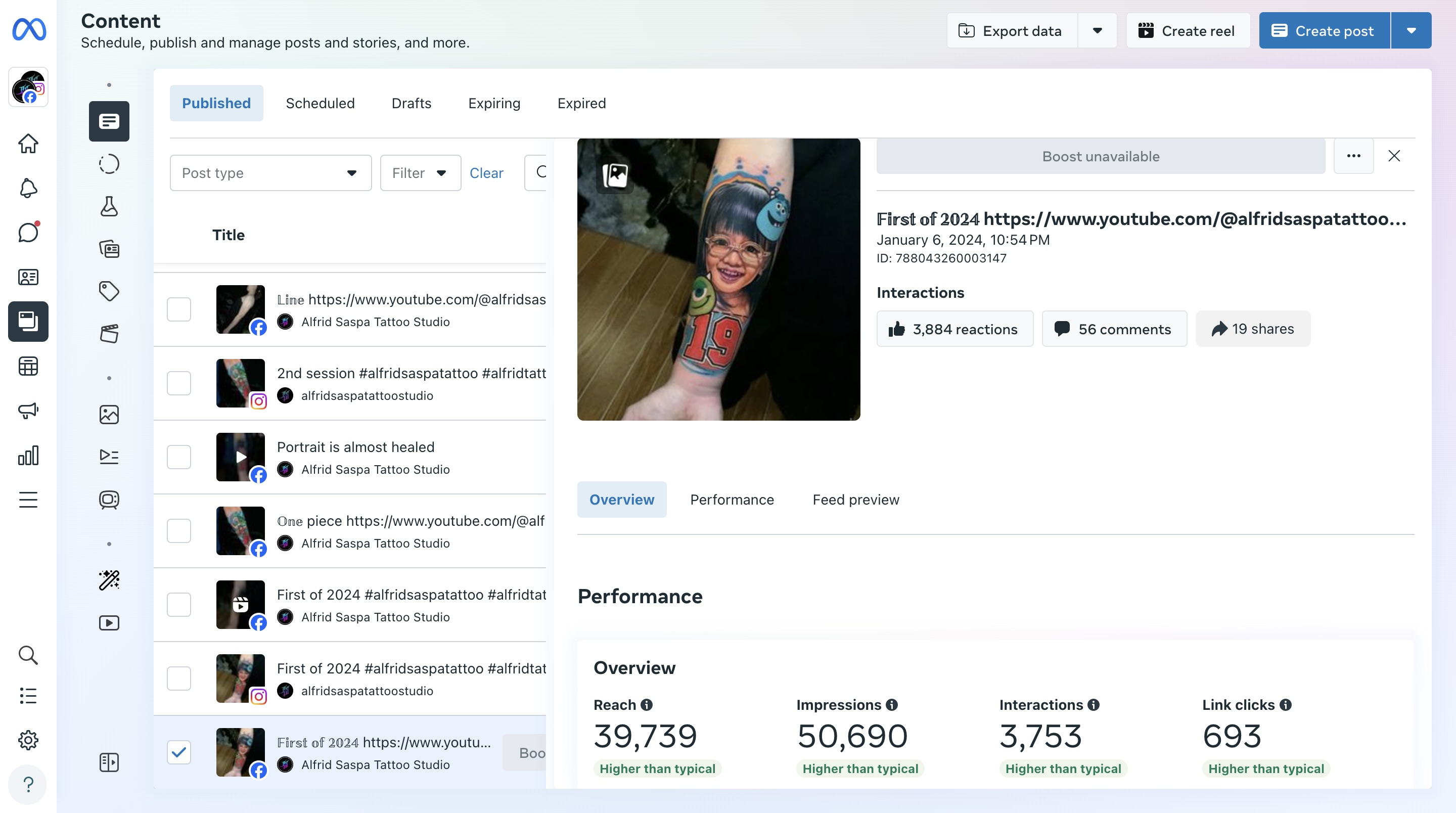
Task: Click the Clear filters link
Action: [x=486, y=173]
